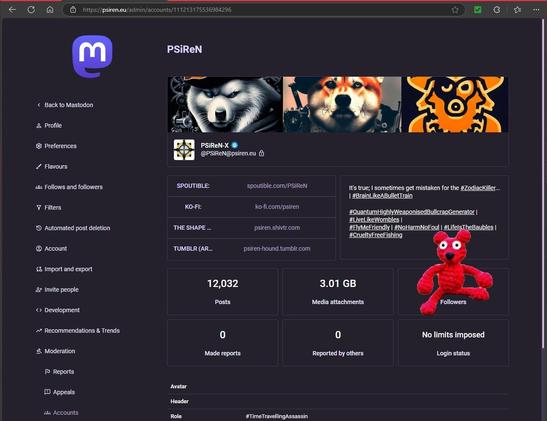This screenshot has height=421, width=547.
Task: Click the Profile person icon in sidebar
Action: [x=39, y=126]
